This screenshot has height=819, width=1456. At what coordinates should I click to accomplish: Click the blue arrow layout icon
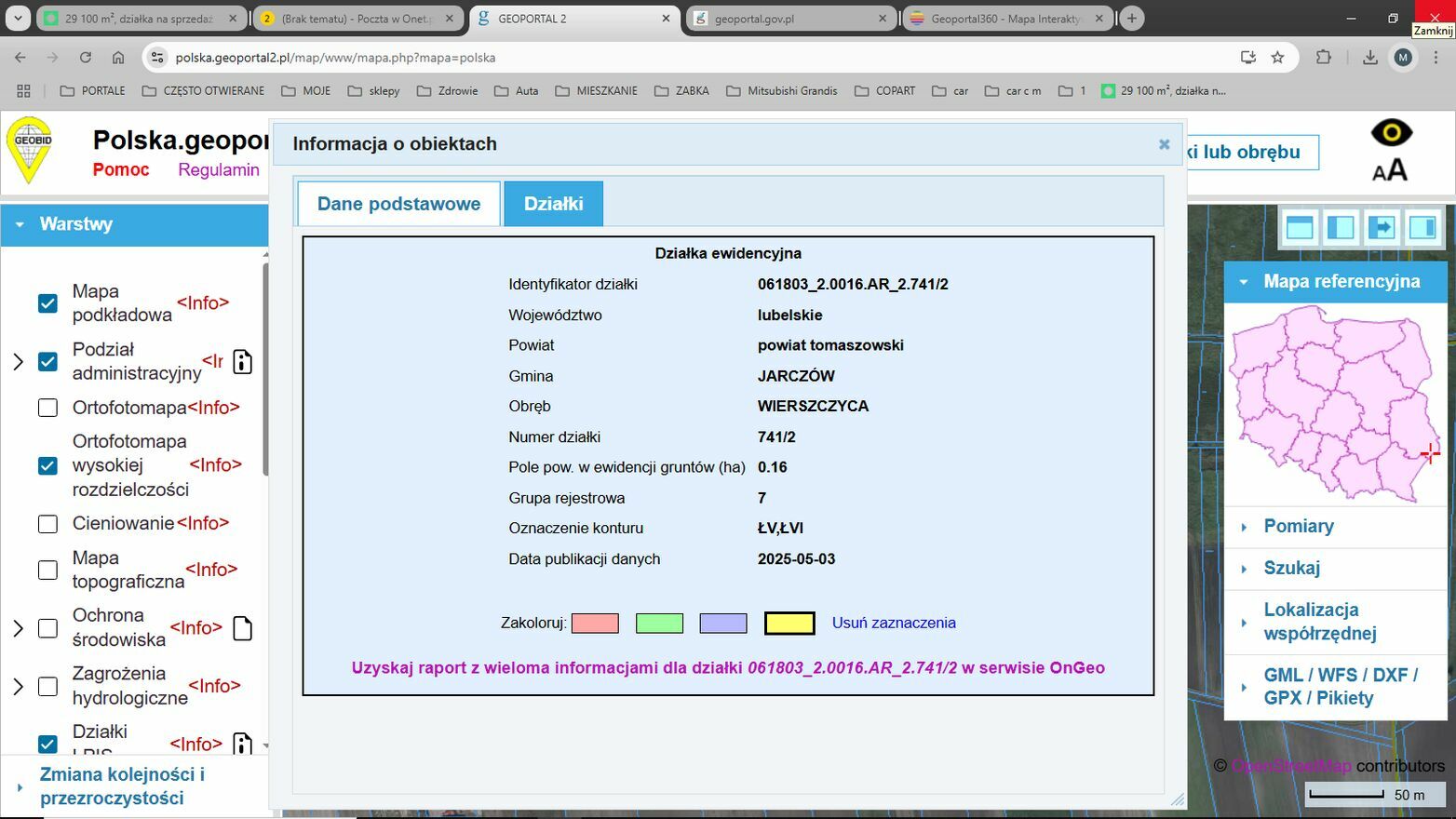1382,227
